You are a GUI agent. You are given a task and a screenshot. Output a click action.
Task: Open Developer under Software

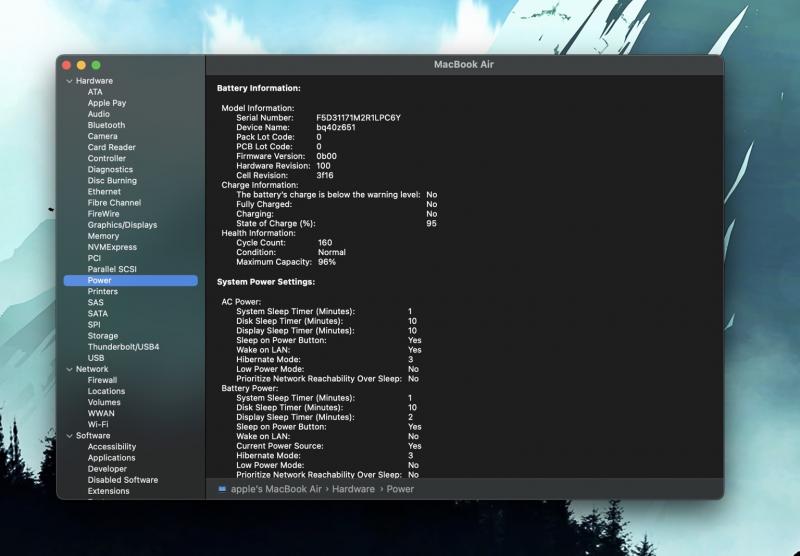107,469
